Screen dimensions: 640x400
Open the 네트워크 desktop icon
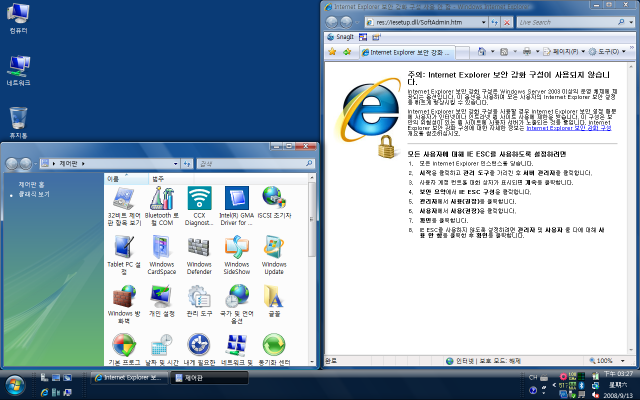(18, 70)
